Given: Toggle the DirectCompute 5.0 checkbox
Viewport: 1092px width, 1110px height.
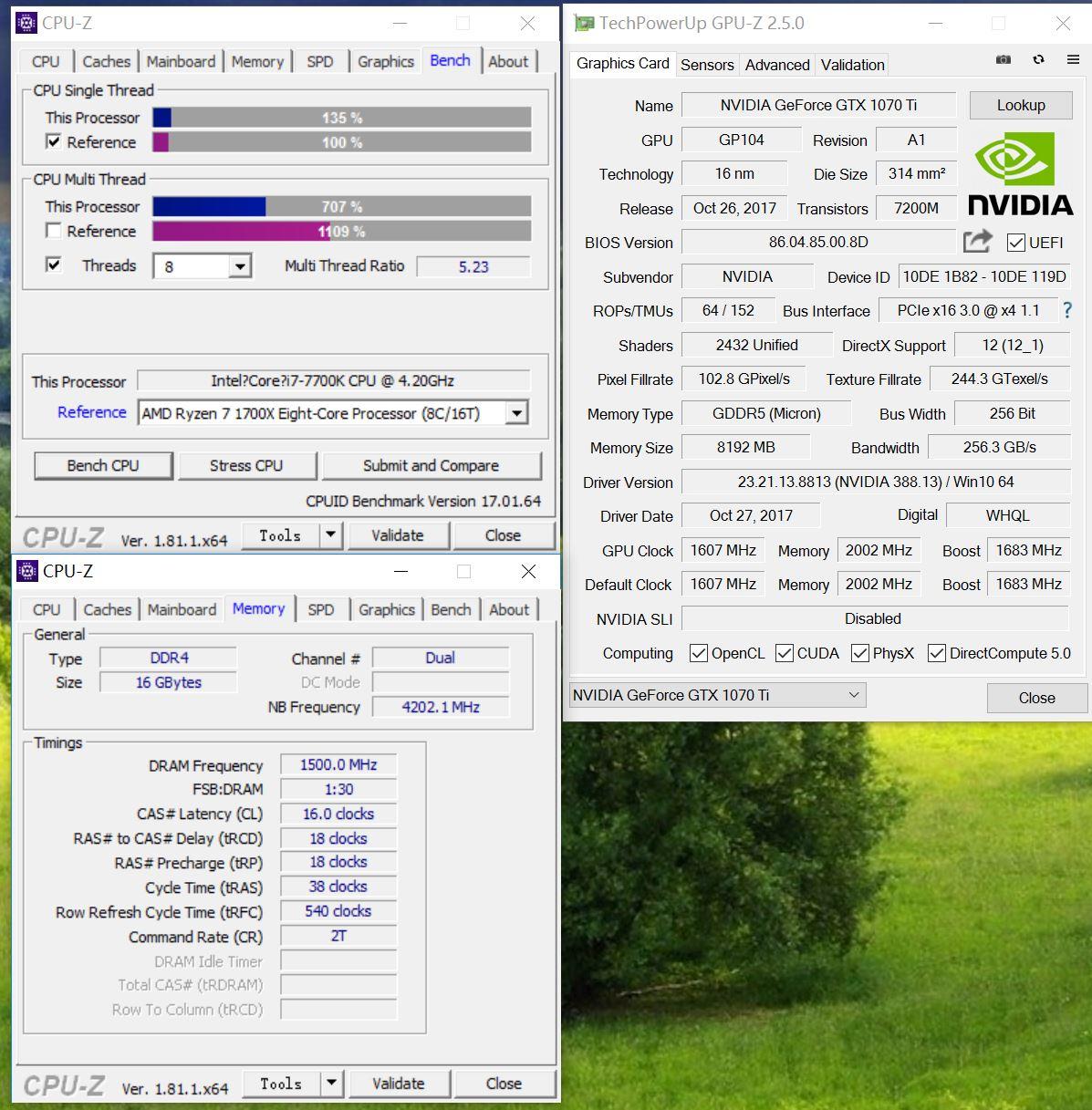Looking at the screenshot, I should (936, 653).
